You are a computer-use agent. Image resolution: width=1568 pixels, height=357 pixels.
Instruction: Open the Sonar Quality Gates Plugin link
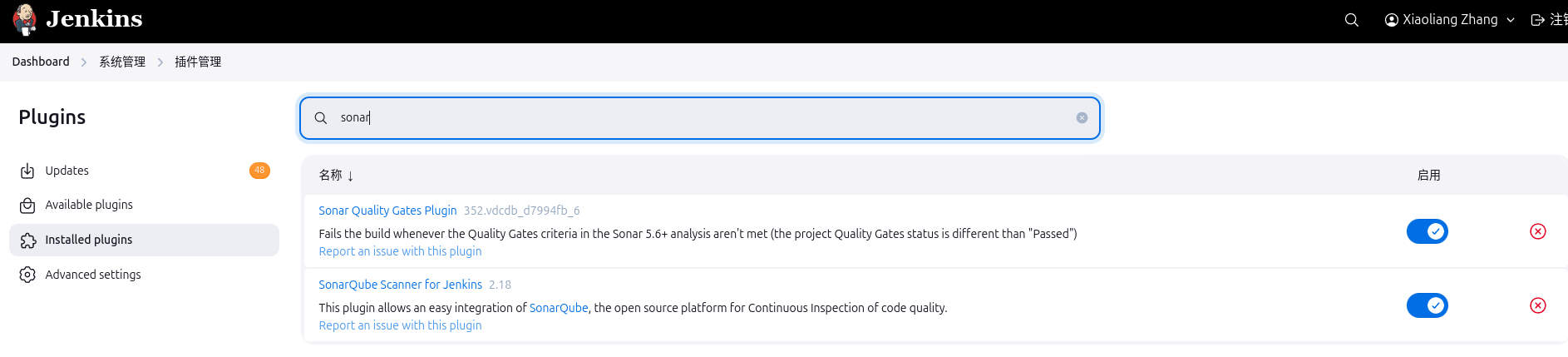(x=387, y=211)
